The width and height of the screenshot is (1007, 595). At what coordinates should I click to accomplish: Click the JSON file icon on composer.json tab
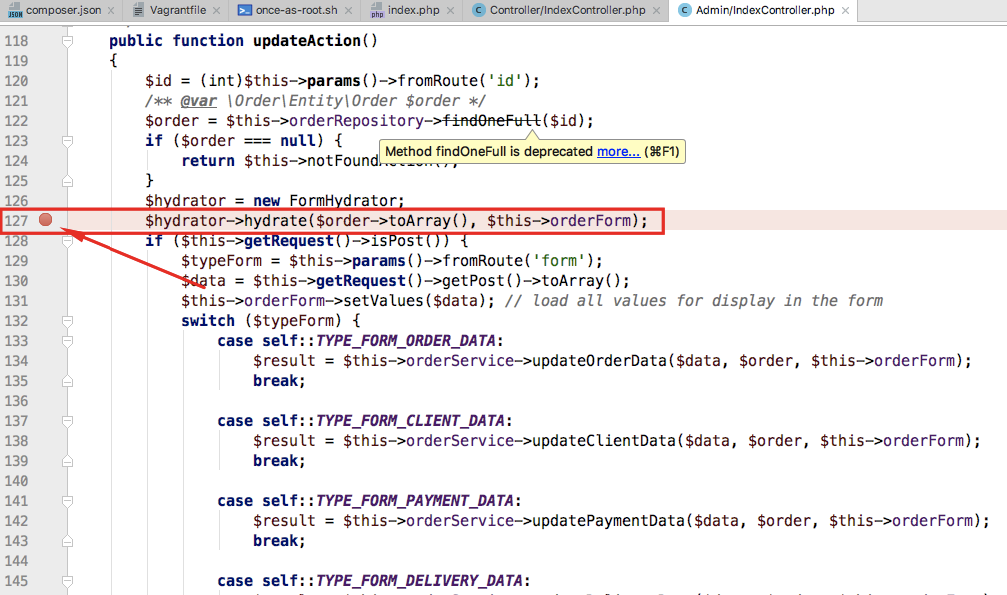click(x=15, y=10)
